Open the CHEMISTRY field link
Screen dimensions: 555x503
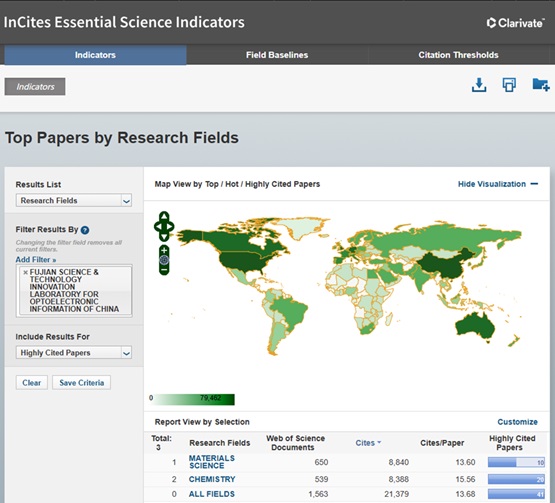pyautogui.click(x=212, y=479)
